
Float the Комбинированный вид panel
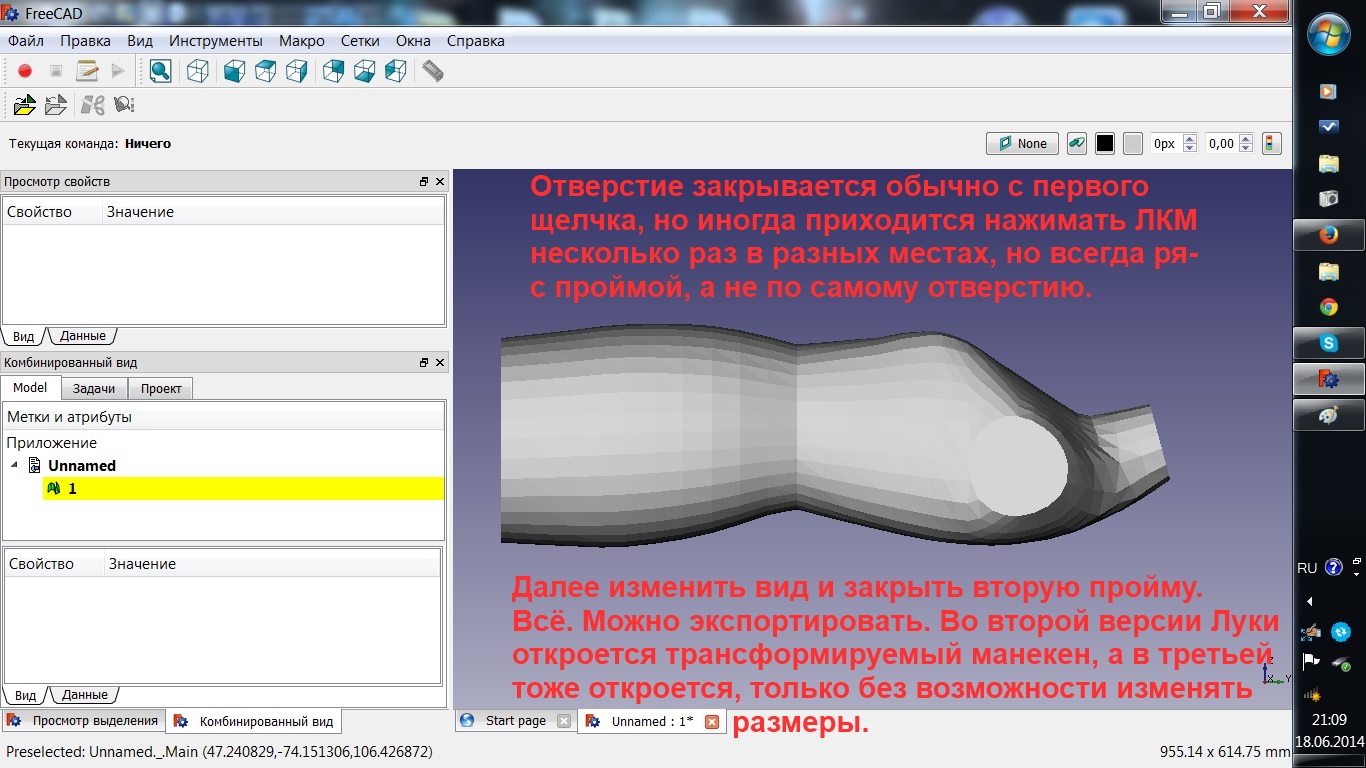pos(424,362)
